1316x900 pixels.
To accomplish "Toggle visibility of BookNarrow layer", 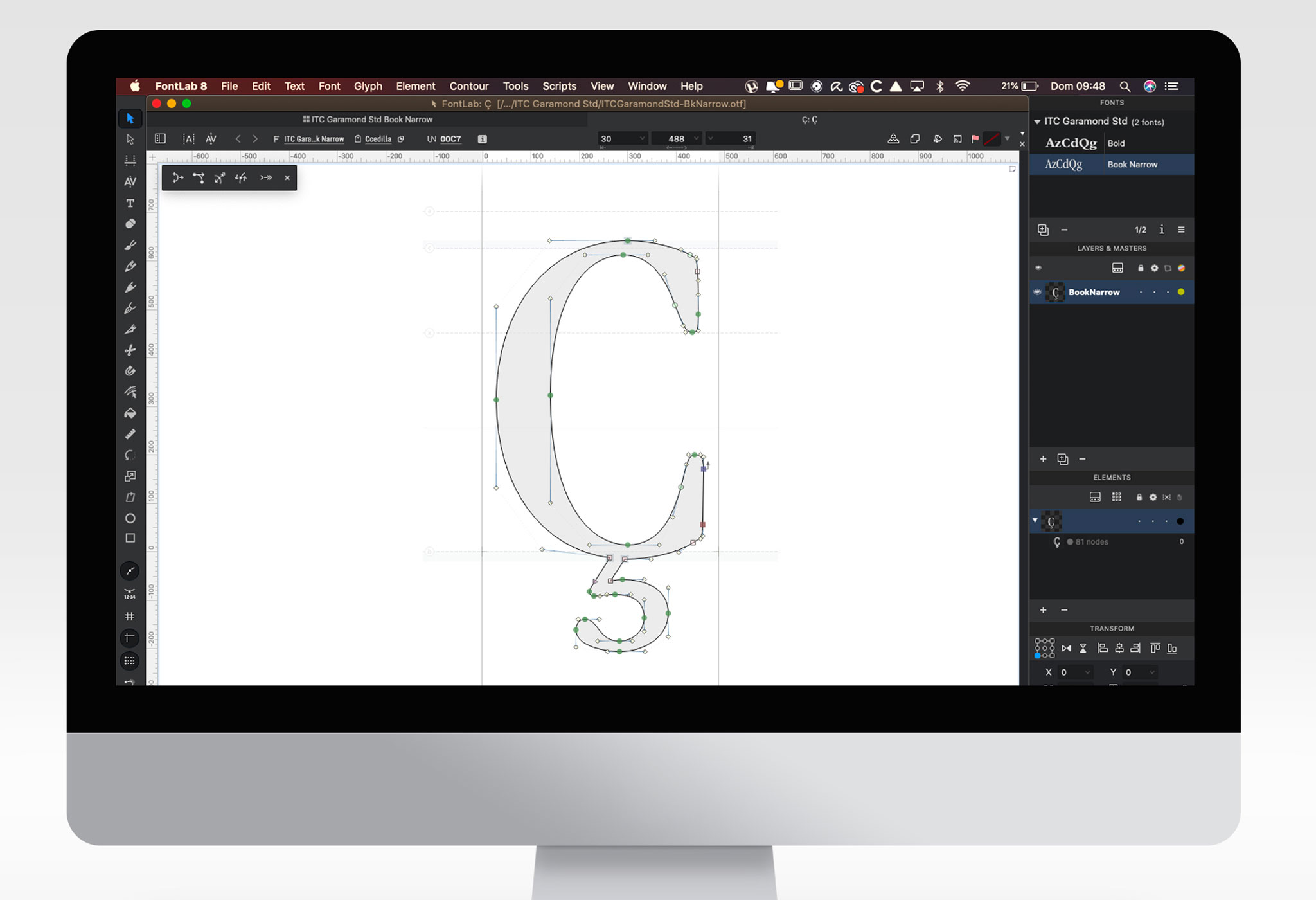I will tap(1037, 292).
